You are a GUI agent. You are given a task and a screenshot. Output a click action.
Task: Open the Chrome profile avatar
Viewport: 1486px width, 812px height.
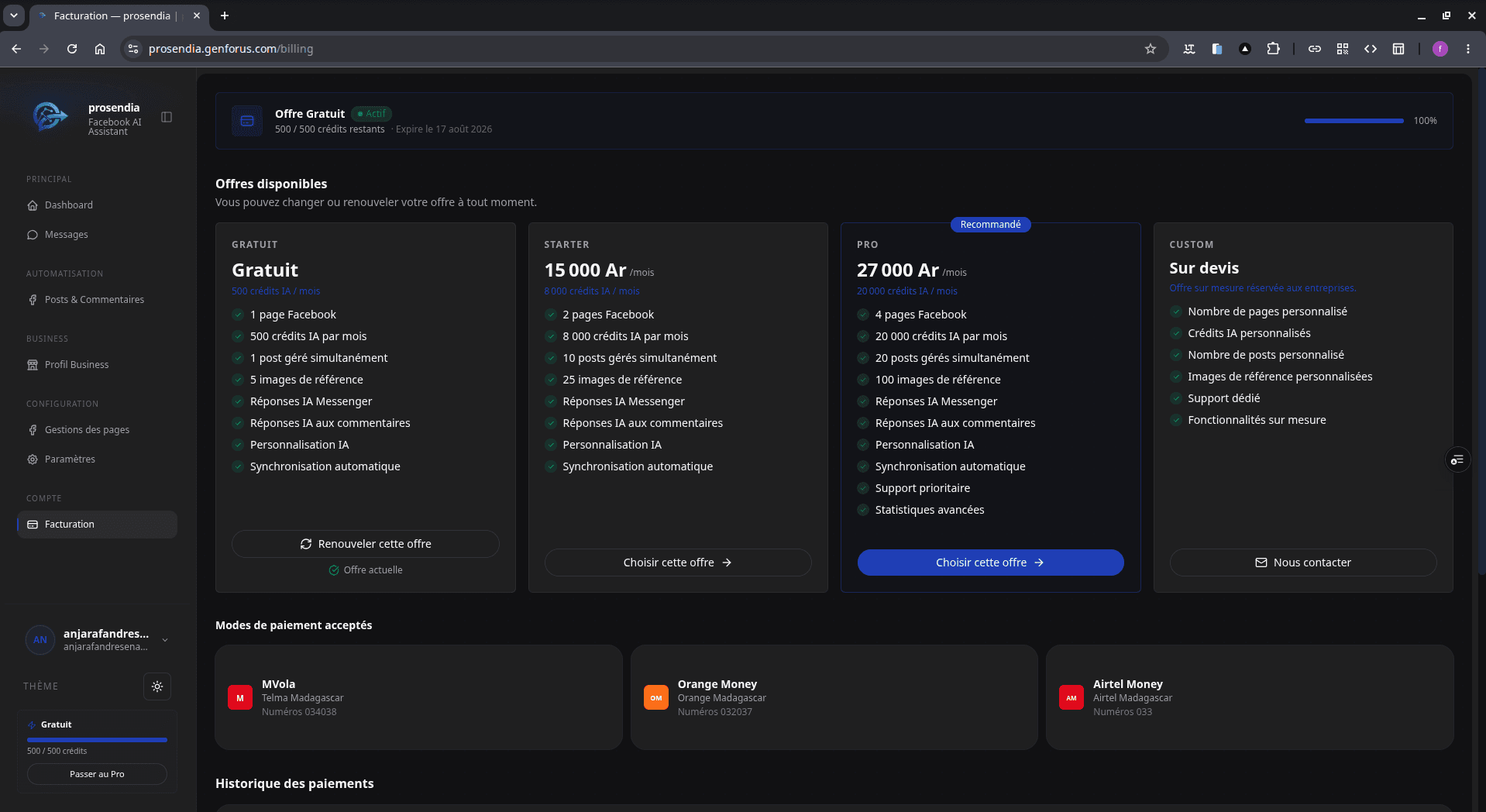click(x=1440, y=49)
